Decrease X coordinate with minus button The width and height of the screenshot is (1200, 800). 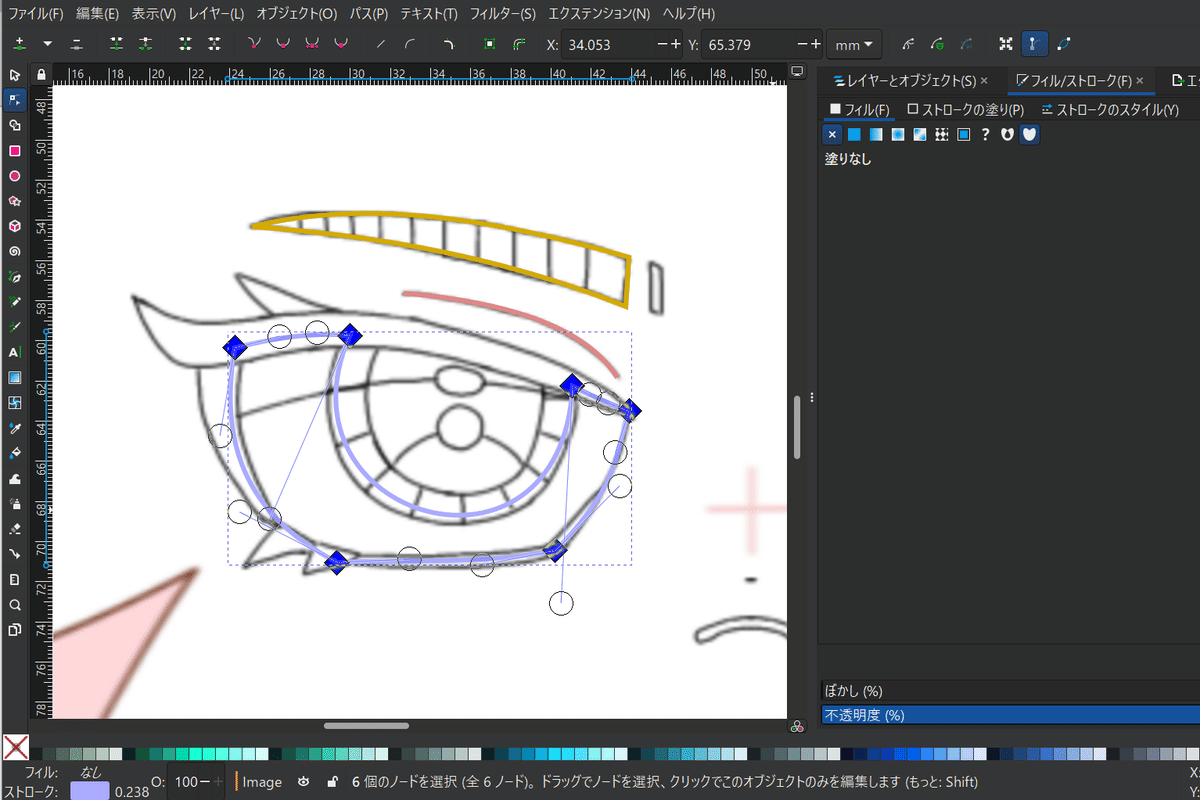point(663,44)
